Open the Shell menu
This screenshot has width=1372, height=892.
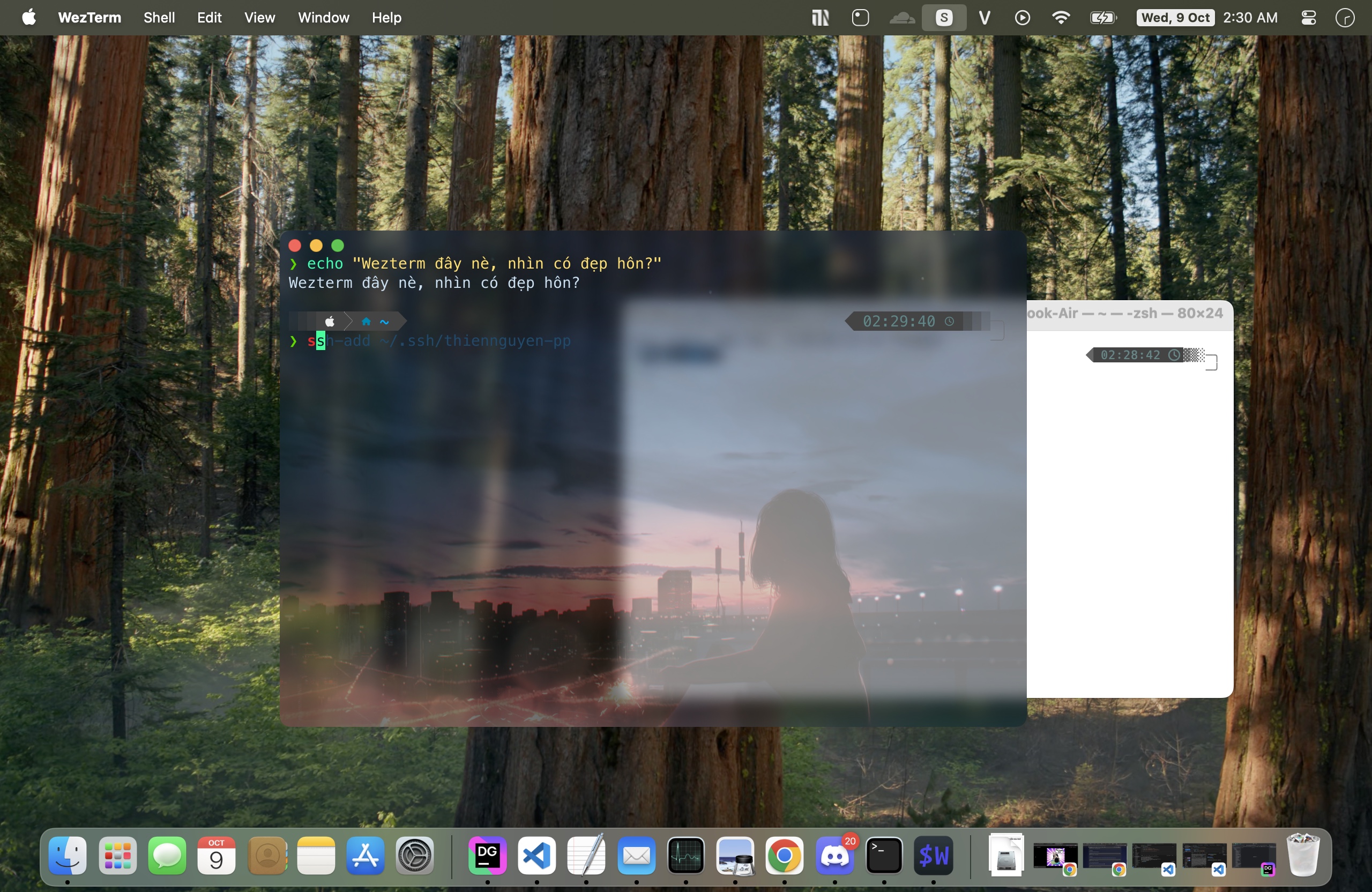159,17
